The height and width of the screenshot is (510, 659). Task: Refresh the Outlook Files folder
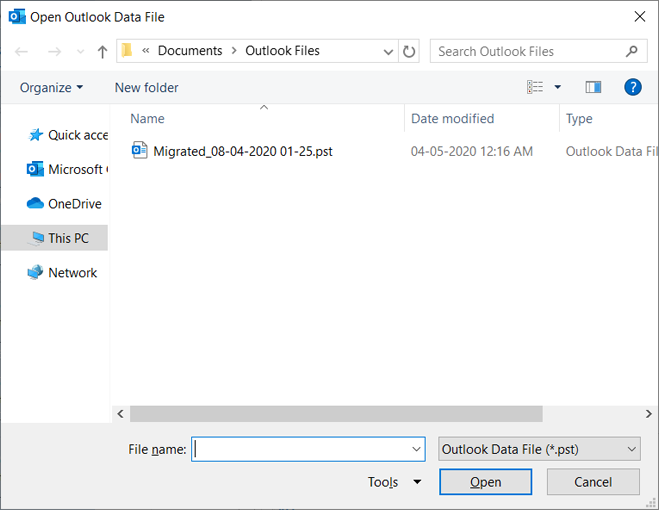(409, 51)
